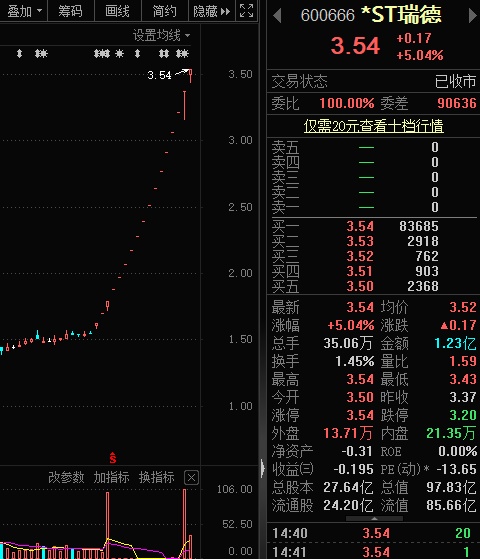
Task: Select the 14:41 trade tick row
Action: pyautogui.click(x=373, y=552)
